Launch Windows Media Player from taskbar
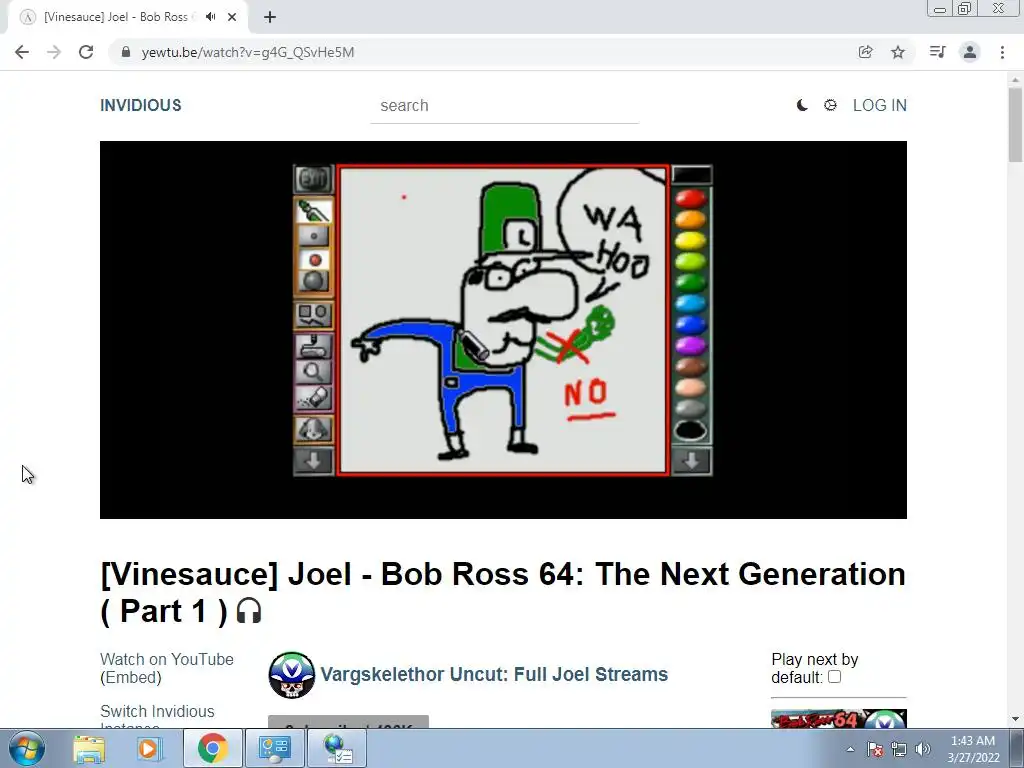 tap(148, 748)
